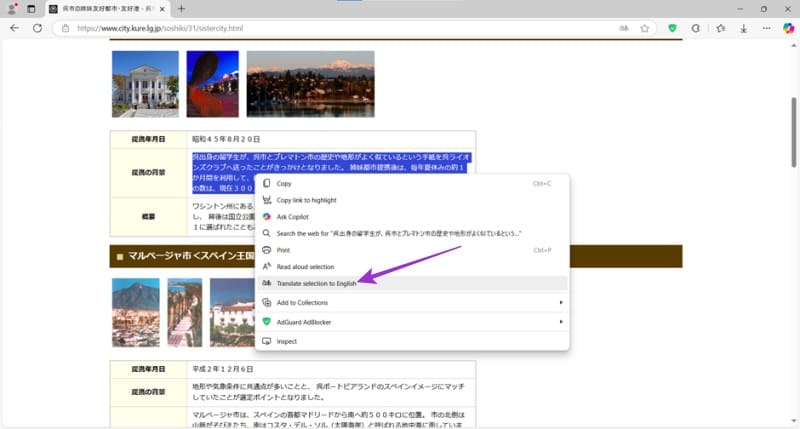The height and width of the screenshot is (429, 800).
Task: Reload the page with refresh icon
Action: point(37,28)
